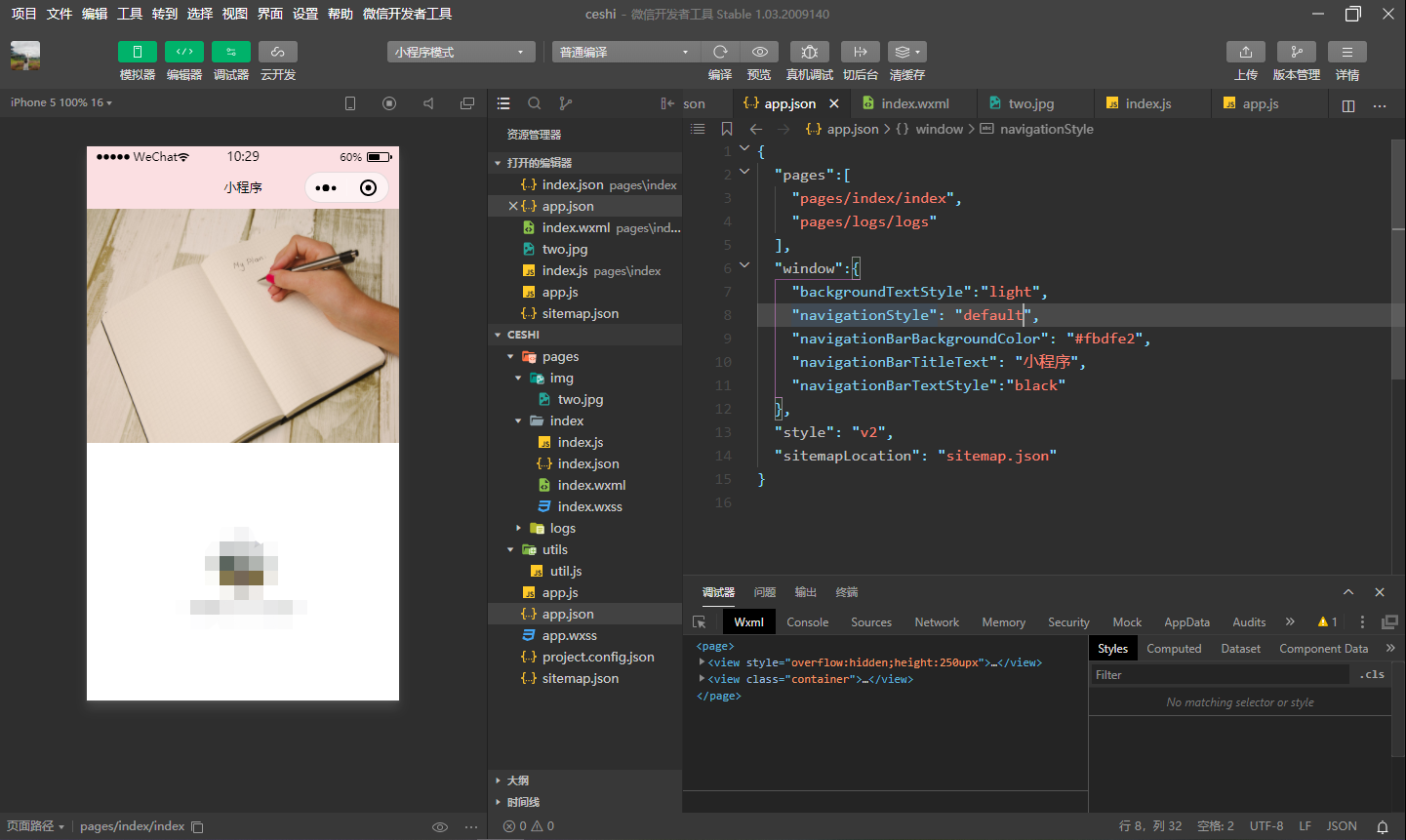Expand the 大纲 outline section
Screen dimensions: 1406x840
(584, 780)
